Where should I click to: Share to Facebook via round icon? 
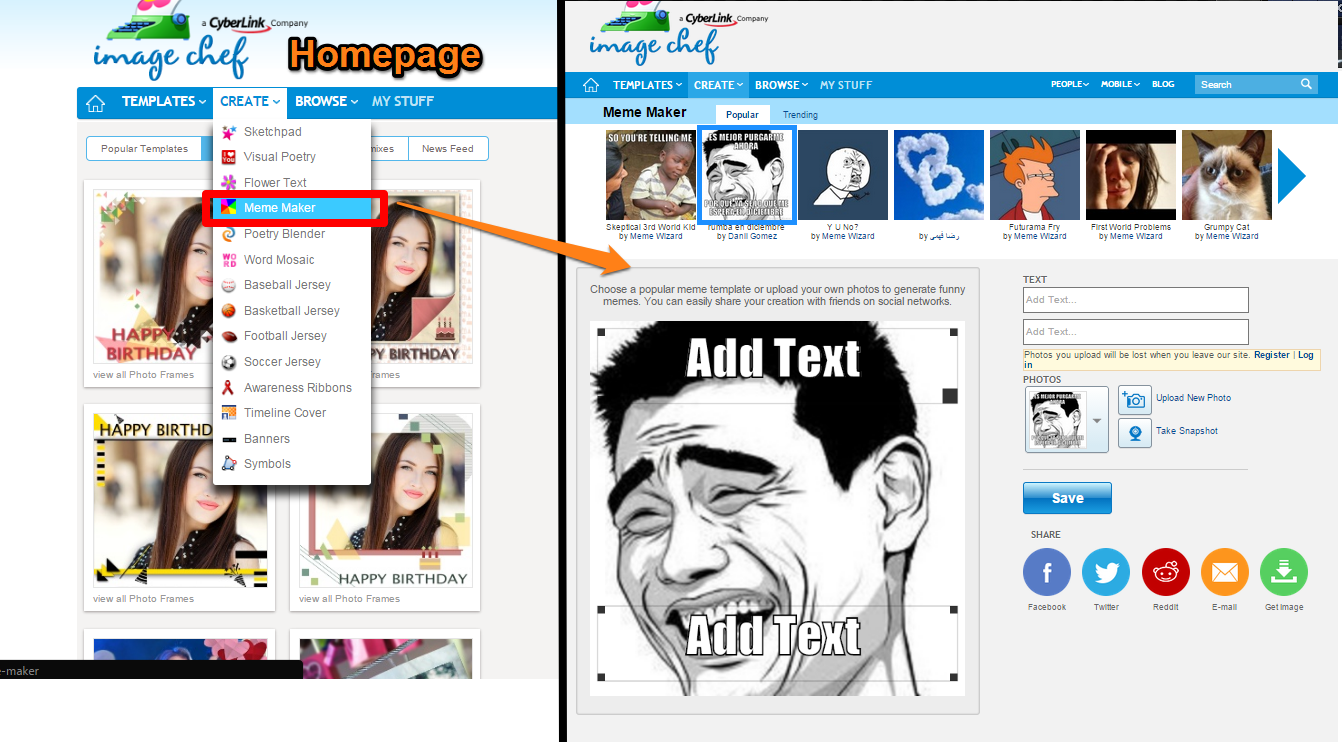1047,573
